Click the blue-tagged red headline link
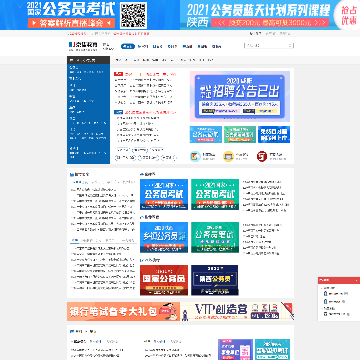360x360 pixels. (x=150, y=113)
